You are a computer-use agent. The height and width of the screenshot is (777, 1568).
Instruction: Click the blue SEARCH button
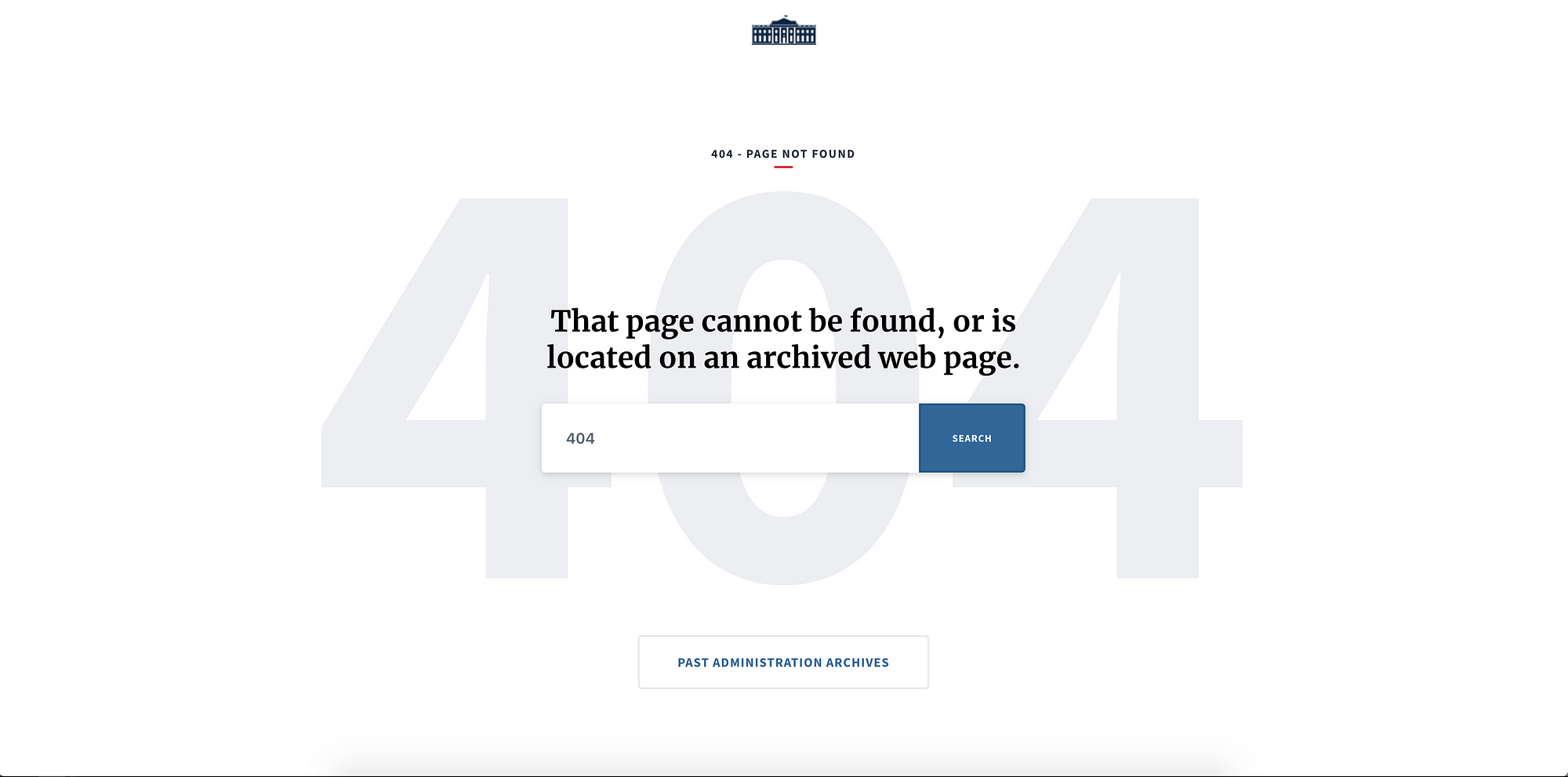[971, 438]
